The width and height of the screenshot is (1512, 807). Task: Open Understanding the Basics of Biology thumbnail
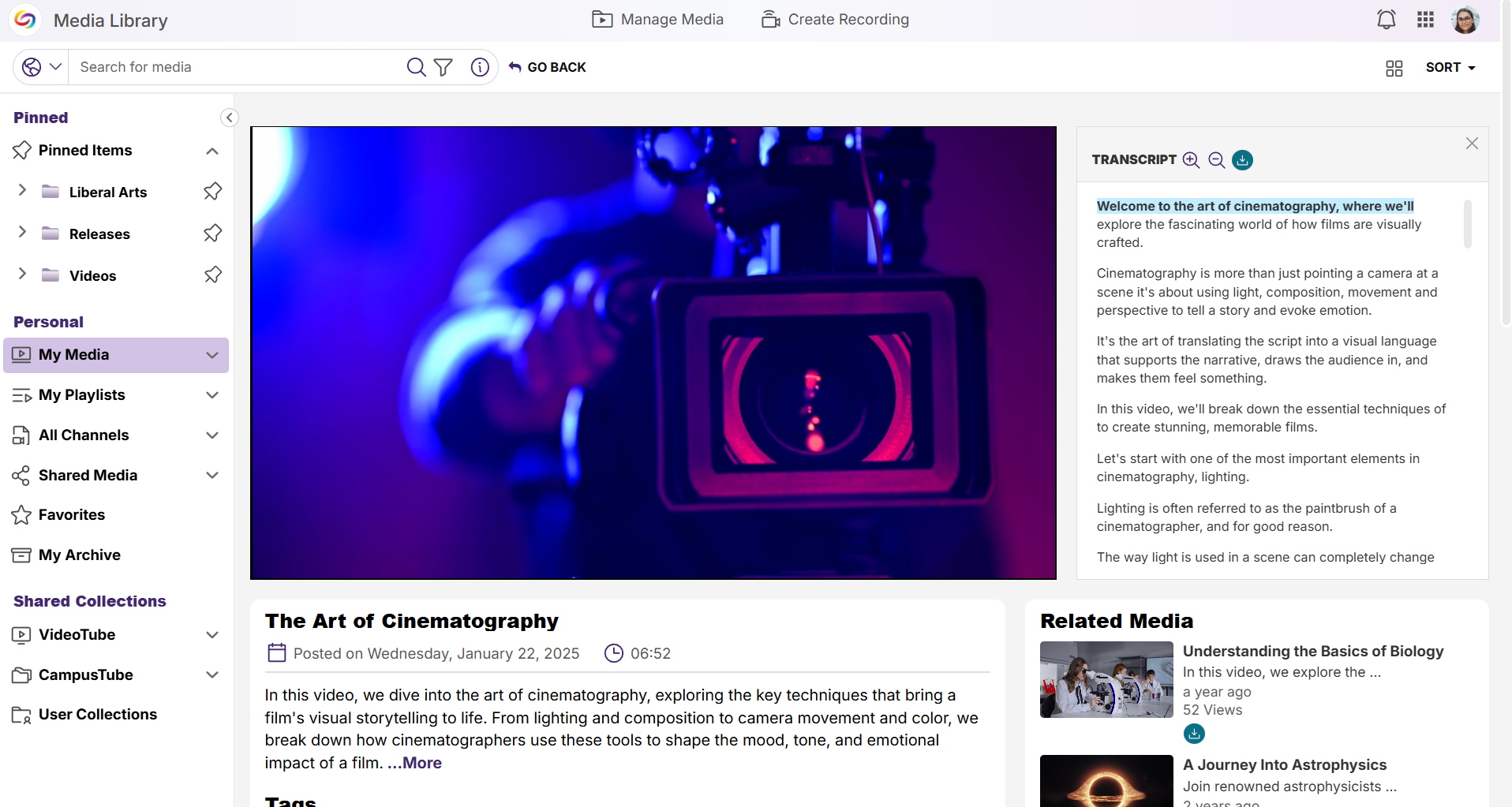(1106, 679)
